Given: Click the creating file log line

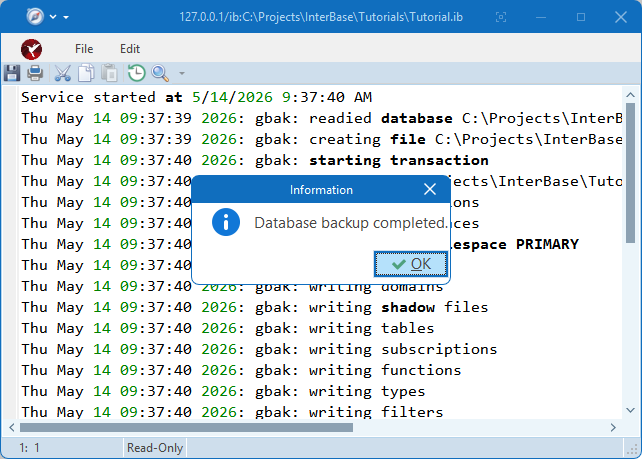Looking at the screenshot, I should tap(322, 140).
